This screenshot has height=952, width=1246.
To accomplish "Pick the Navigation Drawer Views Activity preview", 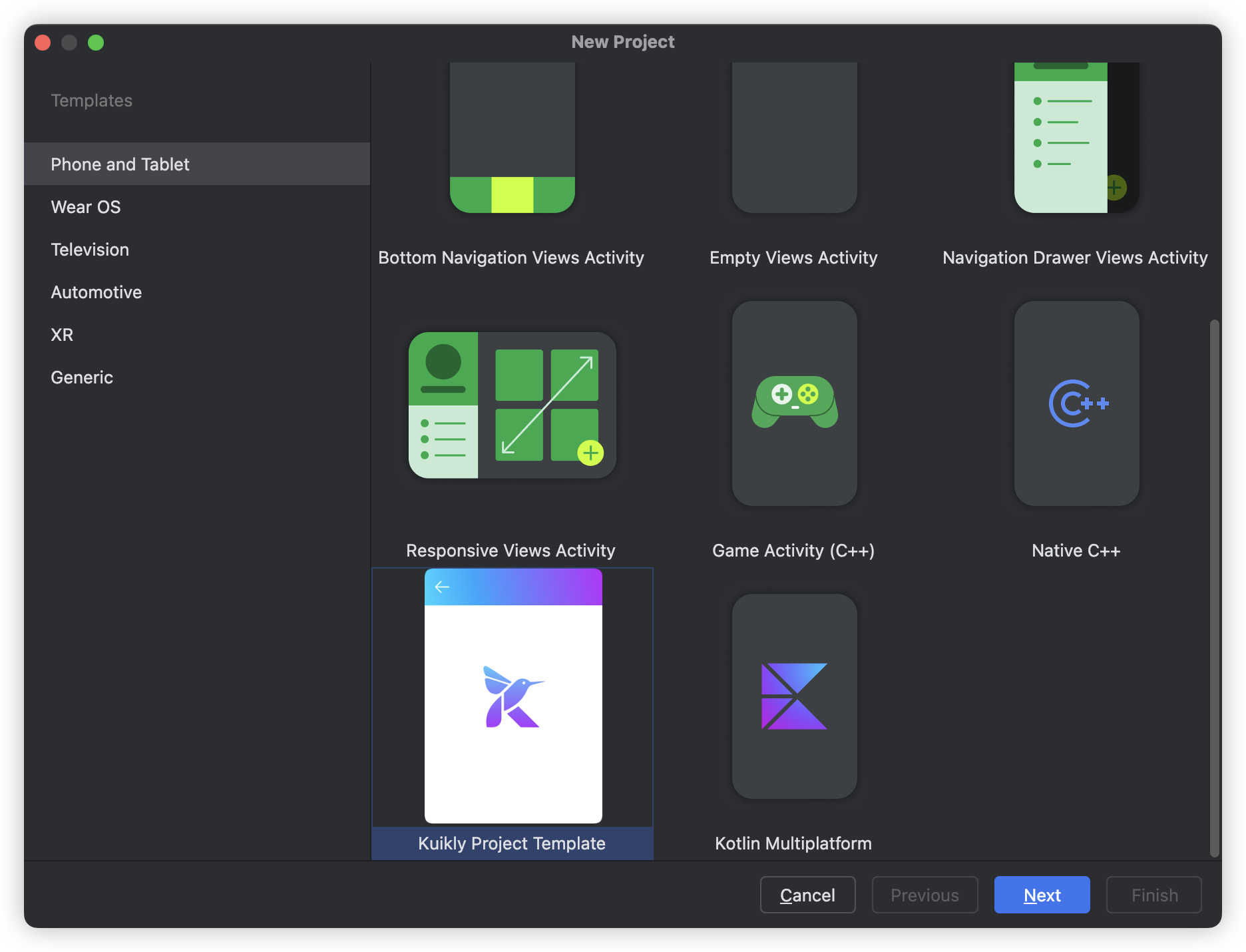I will 1076,140.
